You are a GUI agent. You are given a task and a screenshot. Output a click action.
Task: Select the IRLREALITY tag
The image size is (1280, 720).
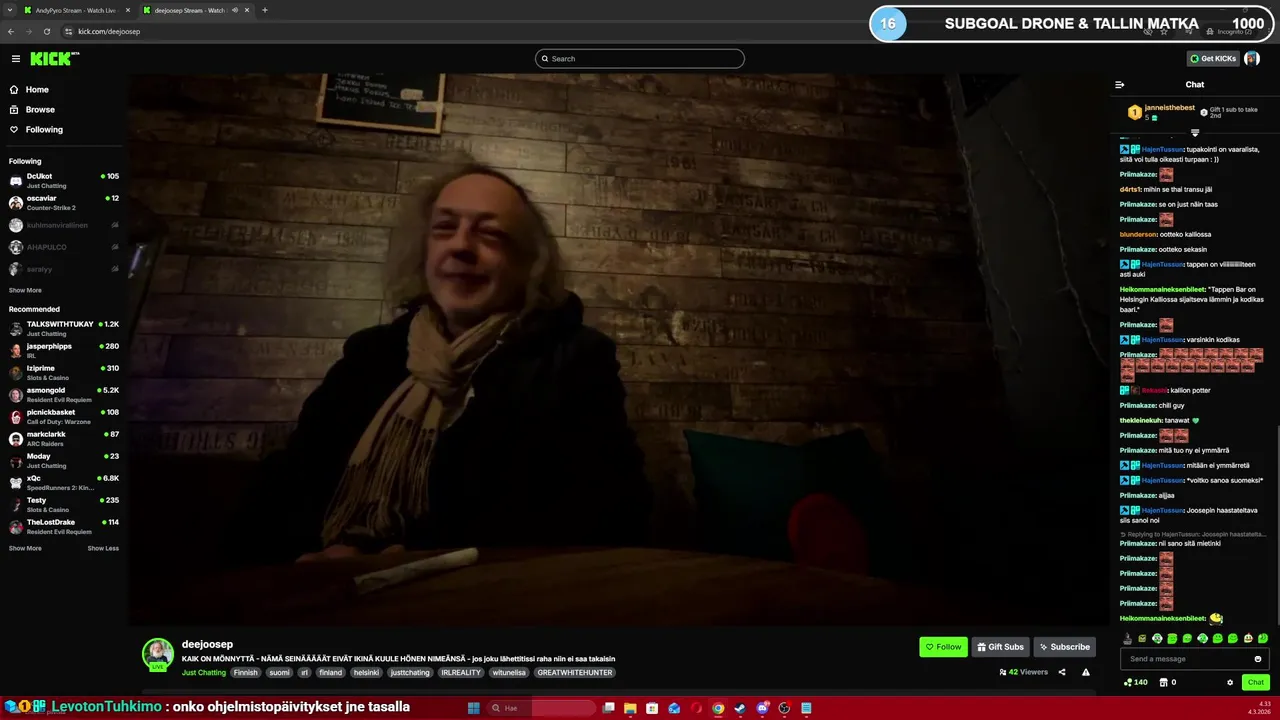(461, 673)
